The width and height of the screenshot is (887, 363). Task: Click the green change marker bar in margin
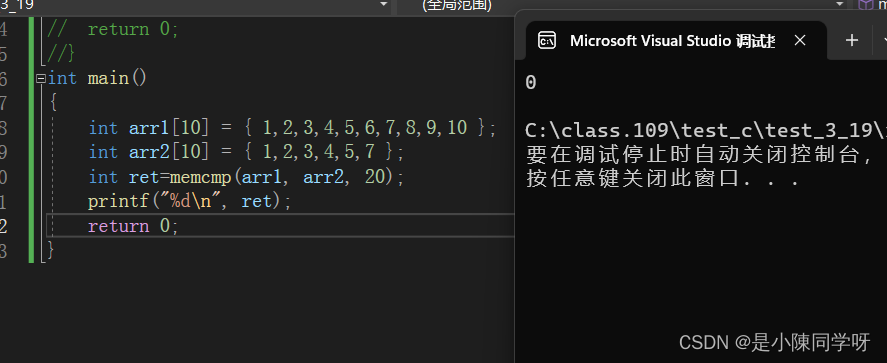coord(31,140)
